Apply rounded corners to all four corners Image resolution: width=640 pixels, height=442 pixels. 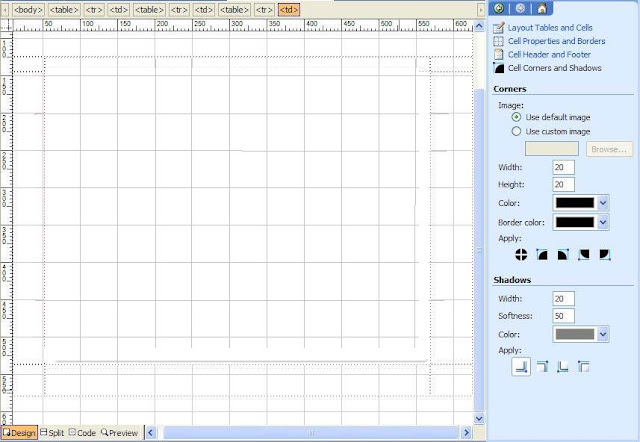click(x=521, y=255)
